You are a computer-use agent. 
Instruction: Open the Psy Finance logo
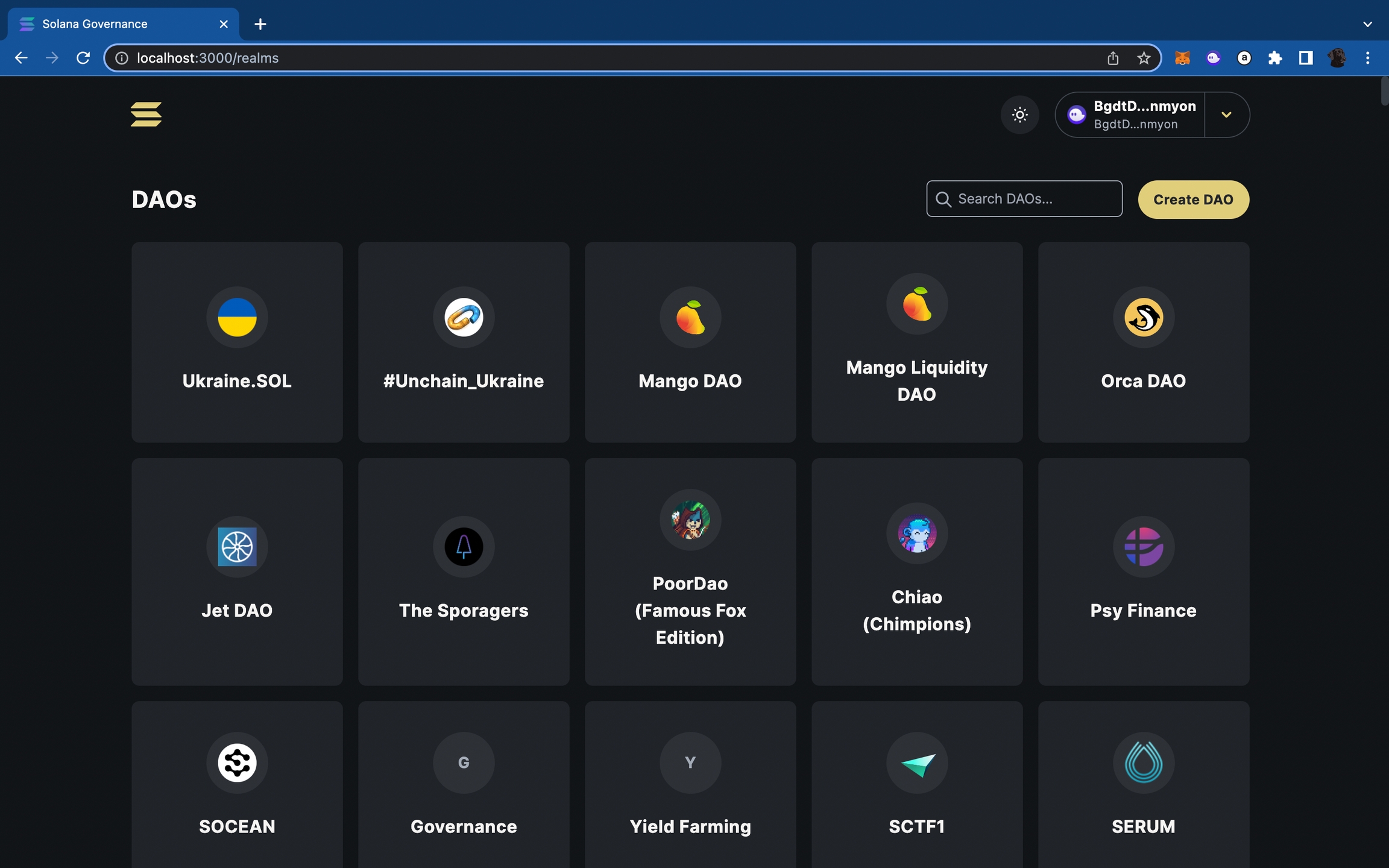(x=1143, y=547)
